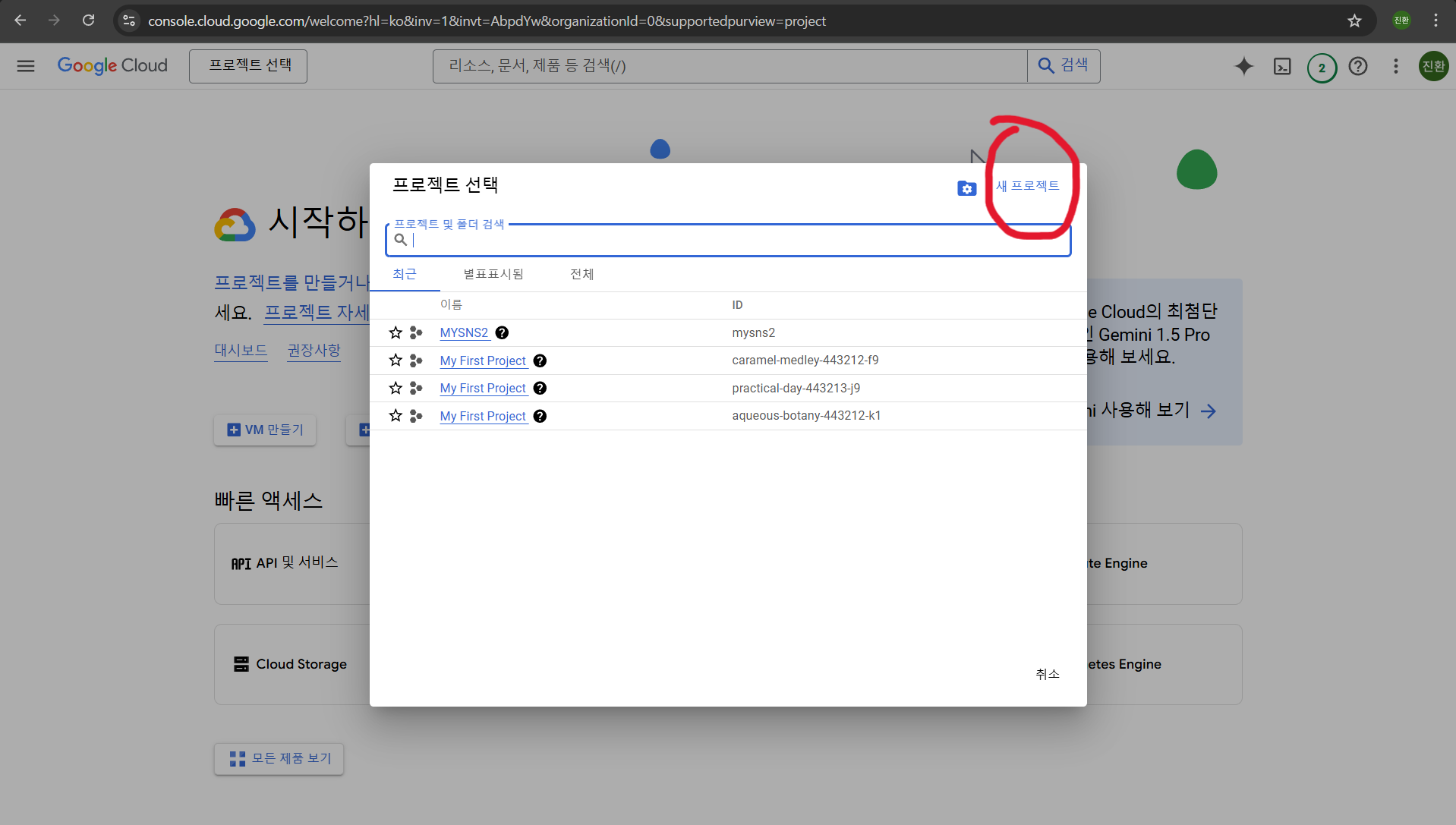Click the manage resources folder-gear icon
Screen dimensions: 1456x825
click(x=966, y=188)
